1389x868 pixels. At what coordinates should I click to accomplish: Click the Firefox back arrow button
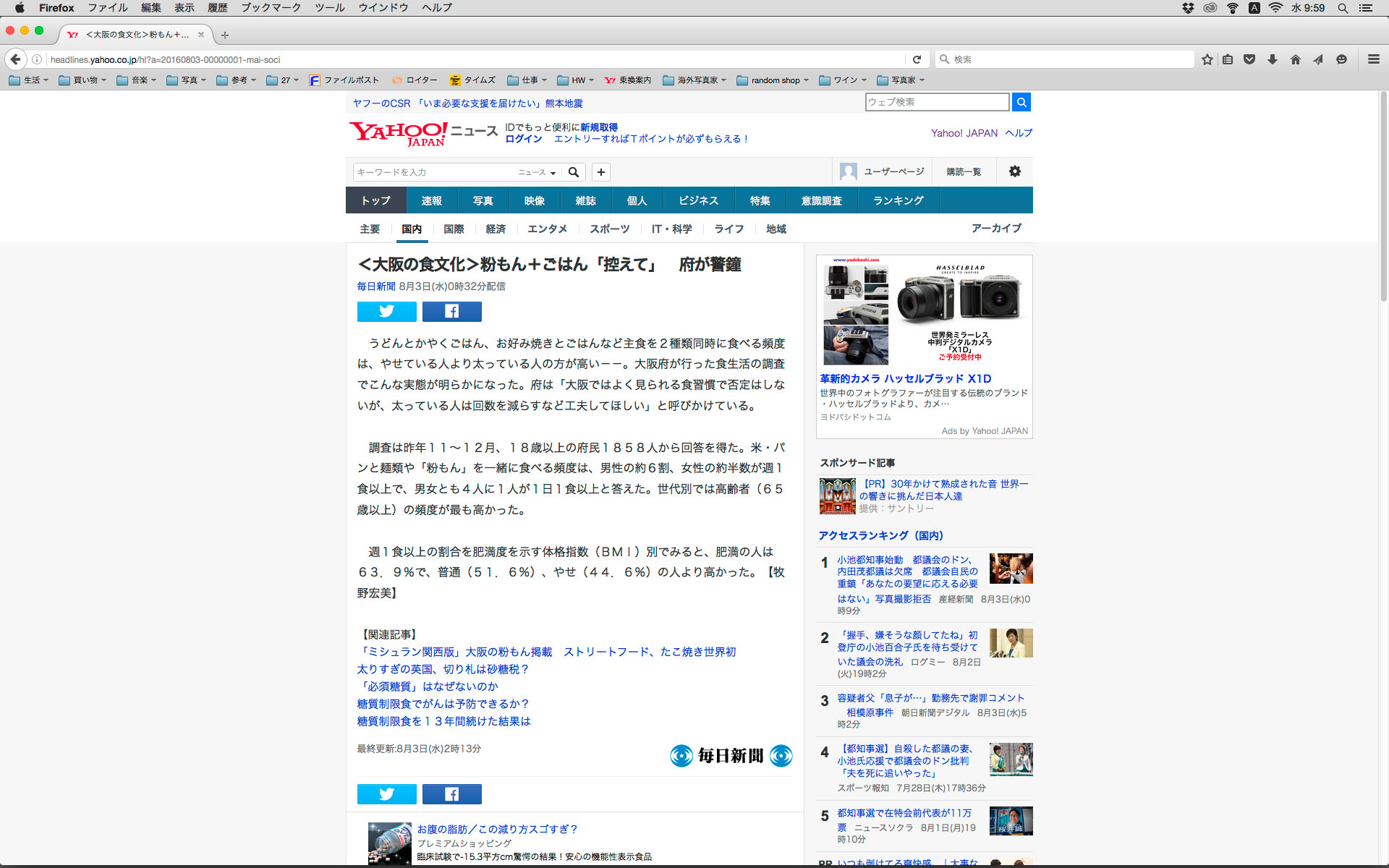tap(16, 59)
